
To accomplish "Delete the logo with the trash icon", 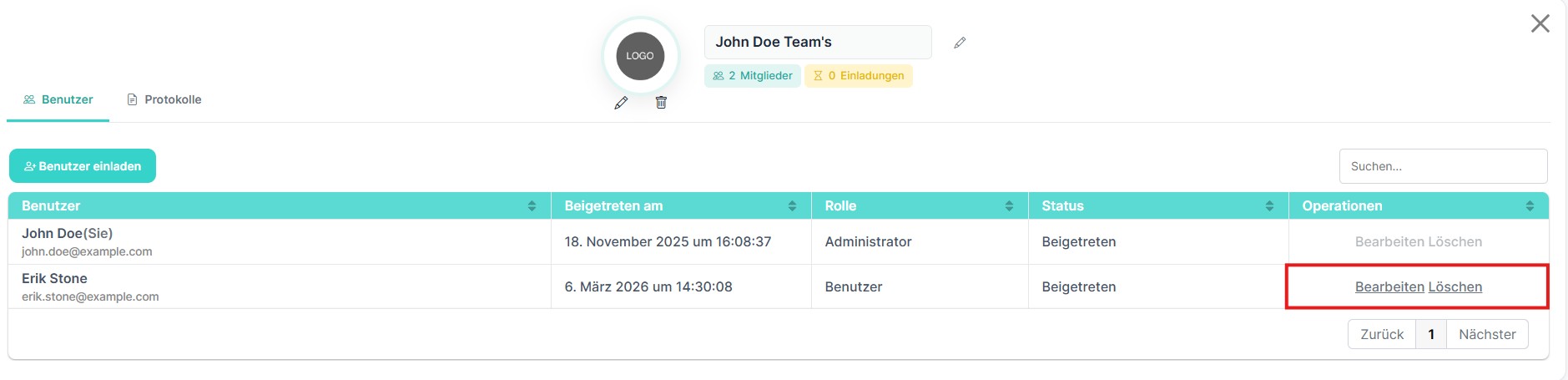I will coord(661,103).
